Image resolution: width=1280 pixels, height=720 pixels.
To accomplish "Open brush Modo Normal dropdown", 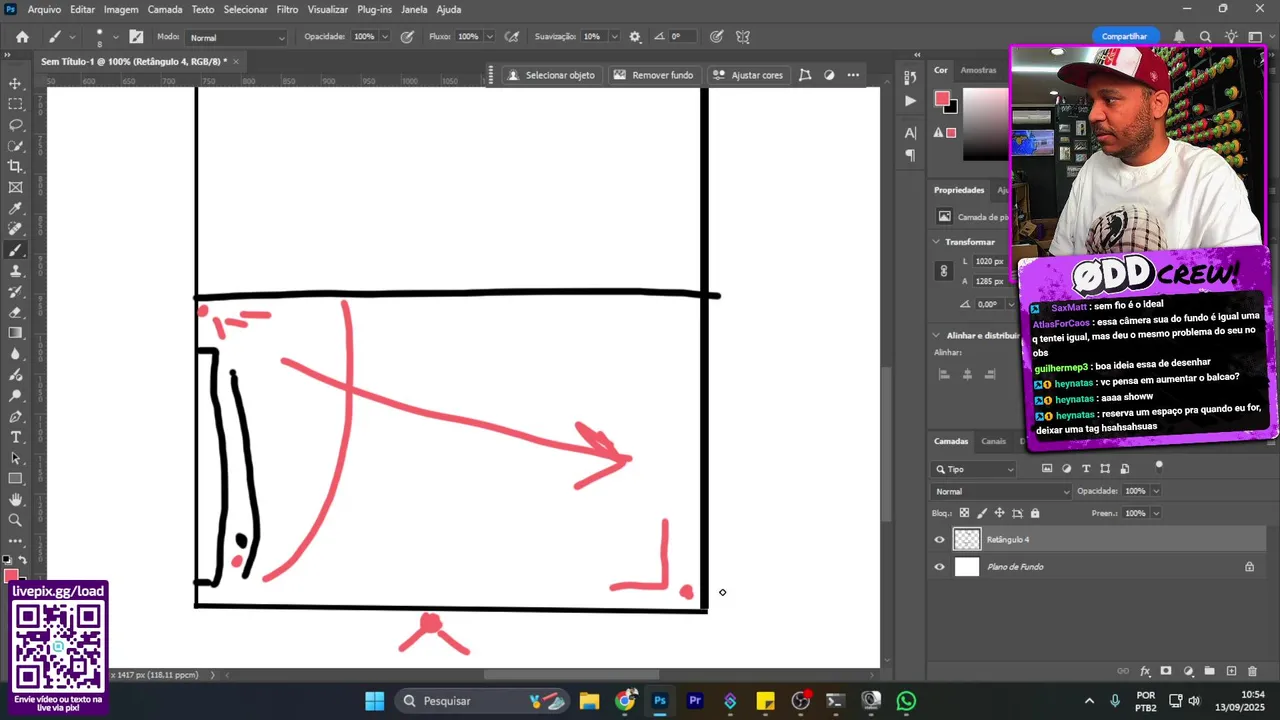I will pos(237,37).
